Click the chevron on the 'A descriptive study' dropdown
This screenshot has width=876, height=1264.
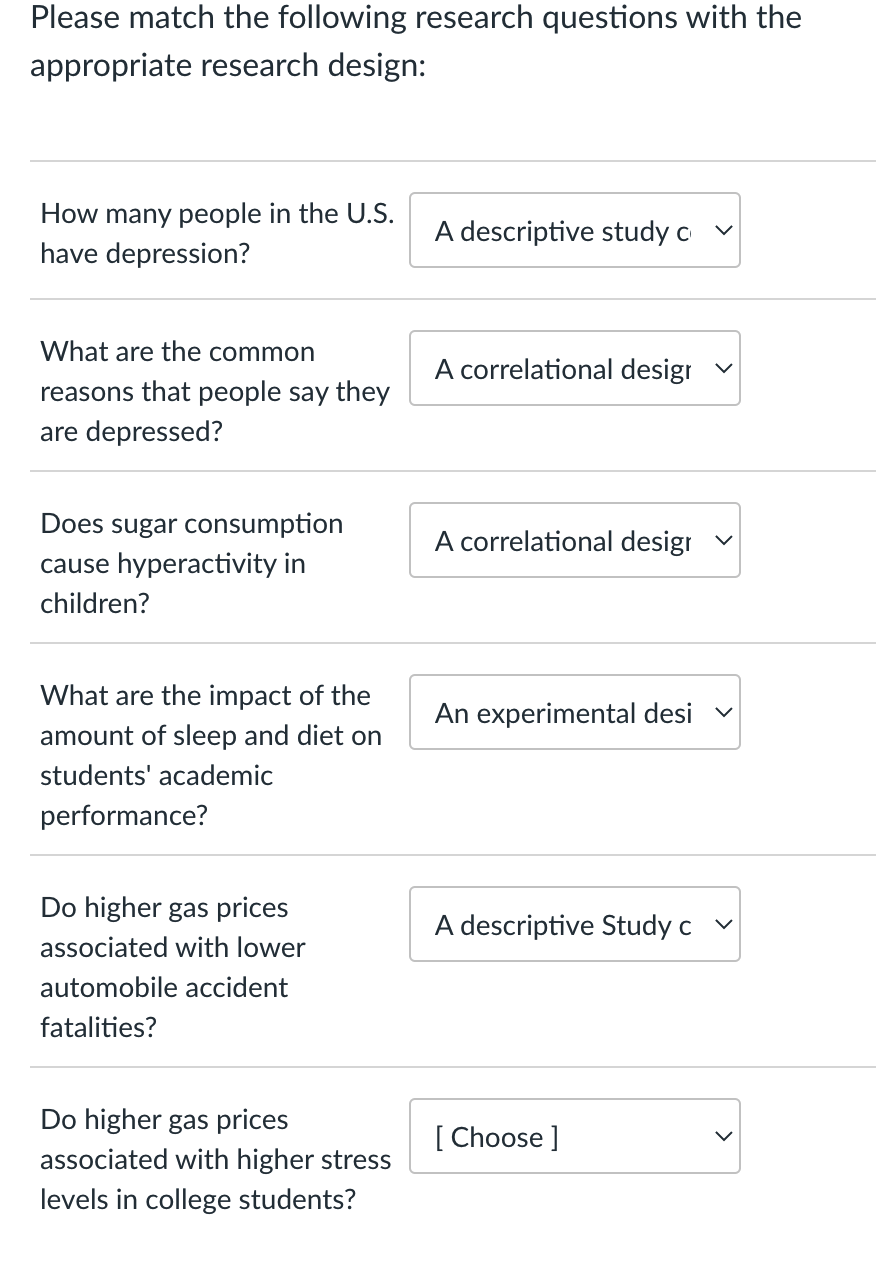pos(722,230)
